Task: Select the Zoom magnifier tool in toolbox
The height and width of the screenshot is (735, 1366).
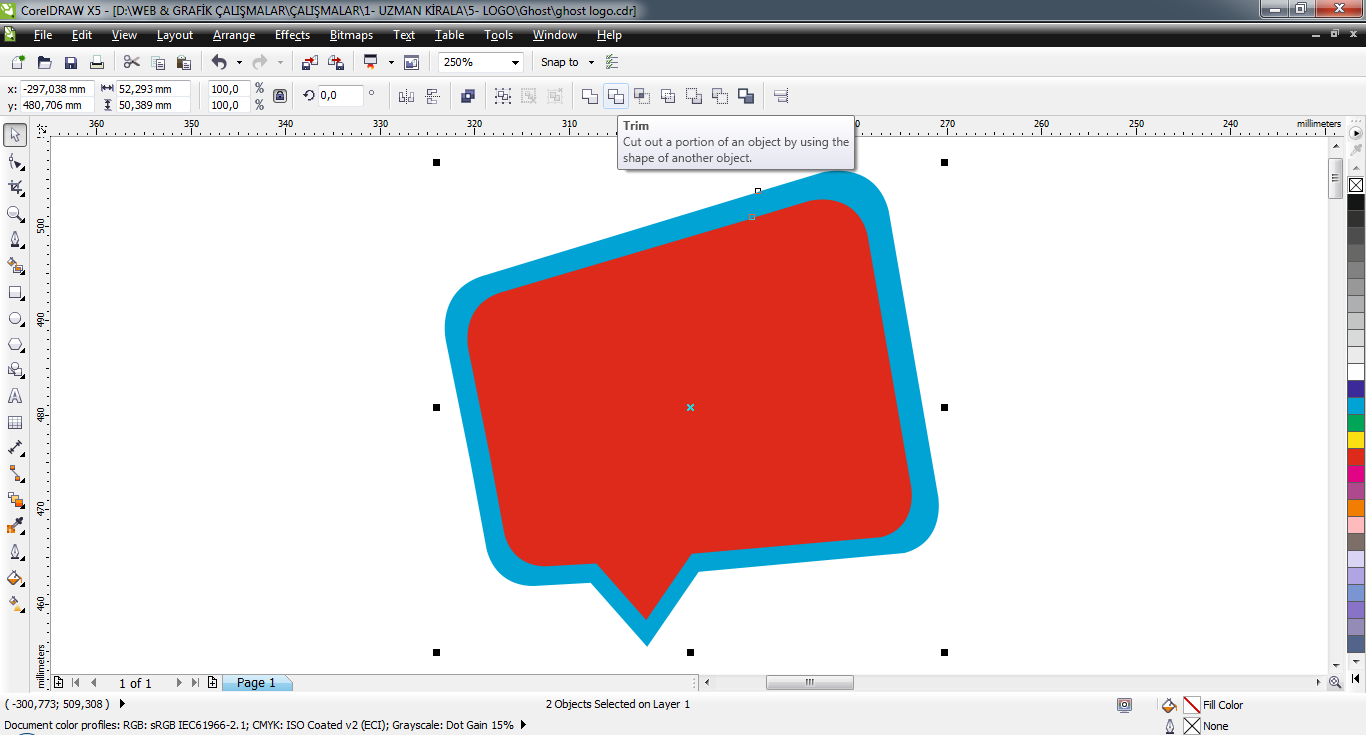Action: tap(16, 213)
